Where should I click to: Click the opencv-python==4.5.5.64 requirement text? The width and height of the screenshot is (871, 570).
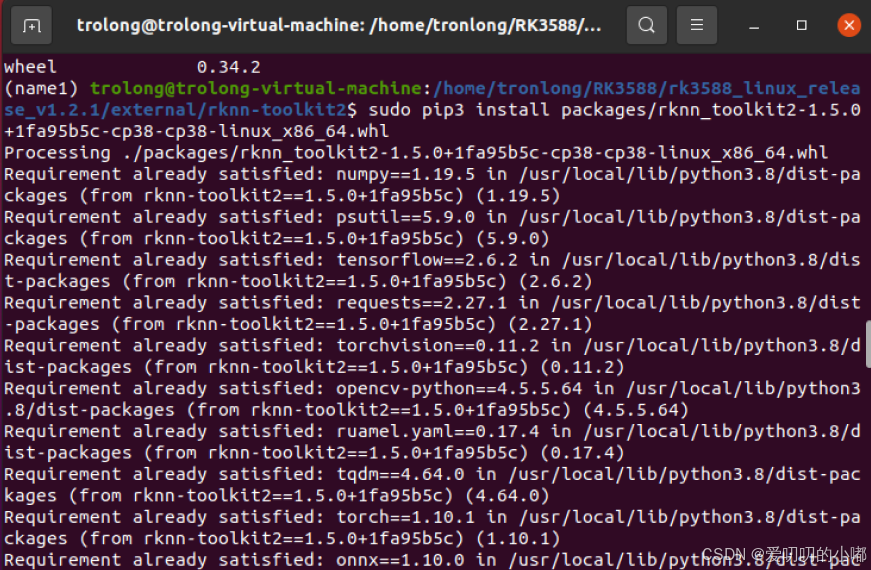(459, 388)
